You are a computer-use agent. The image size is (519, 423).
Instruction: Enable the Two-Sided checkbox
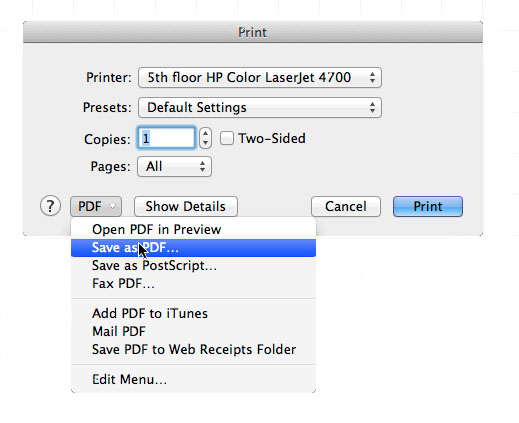(x=227, y=138)
